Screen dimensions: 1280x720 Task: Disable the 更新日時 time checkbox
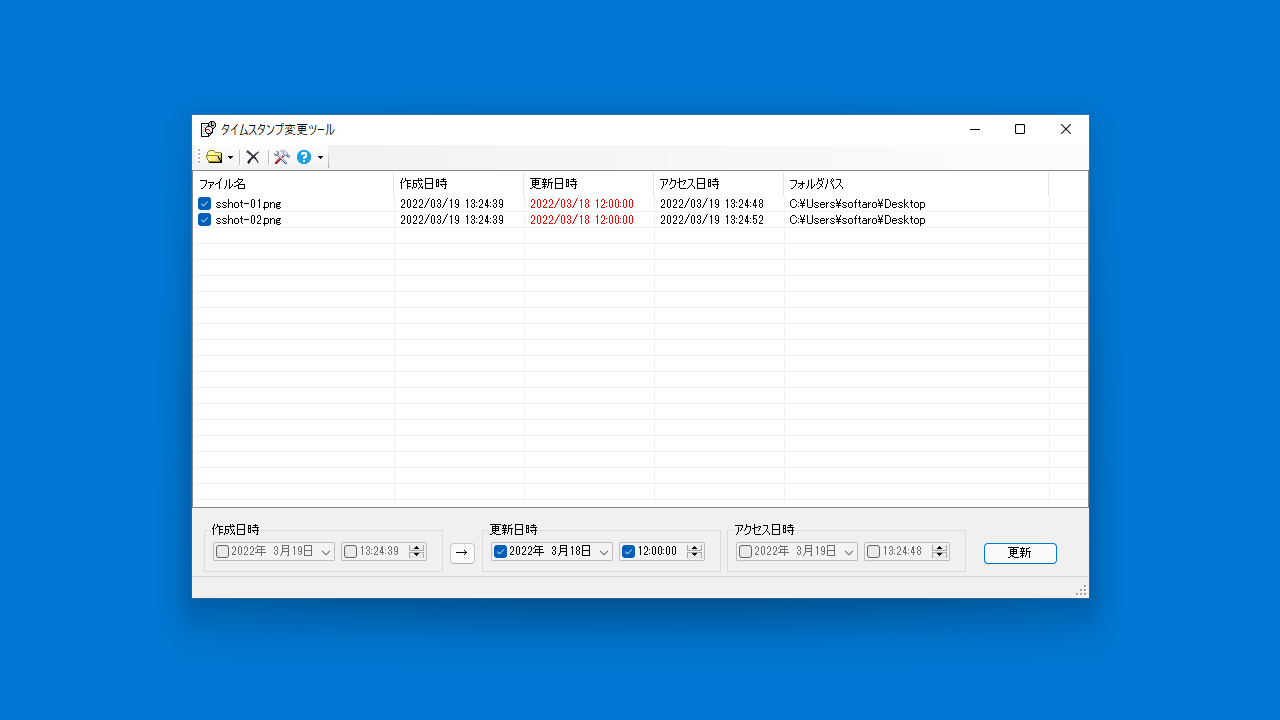click(628, 551)
